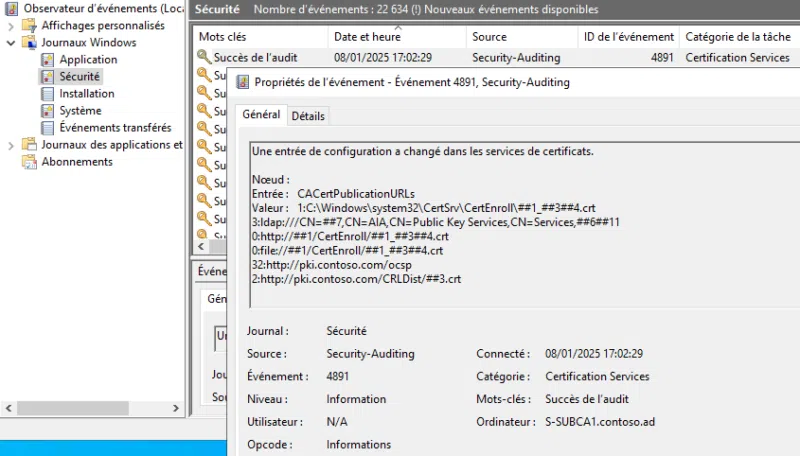Click the ldap:///CN=##7 line in description
Screen dimensions: 800x456
(436, 222)
